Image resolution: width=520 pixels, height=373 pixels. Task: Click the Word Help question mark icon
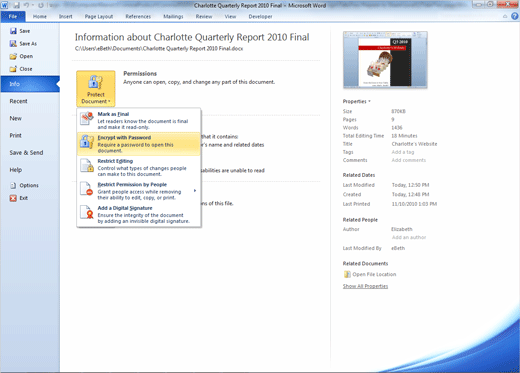pyautogui.click(x=515, y=16)
